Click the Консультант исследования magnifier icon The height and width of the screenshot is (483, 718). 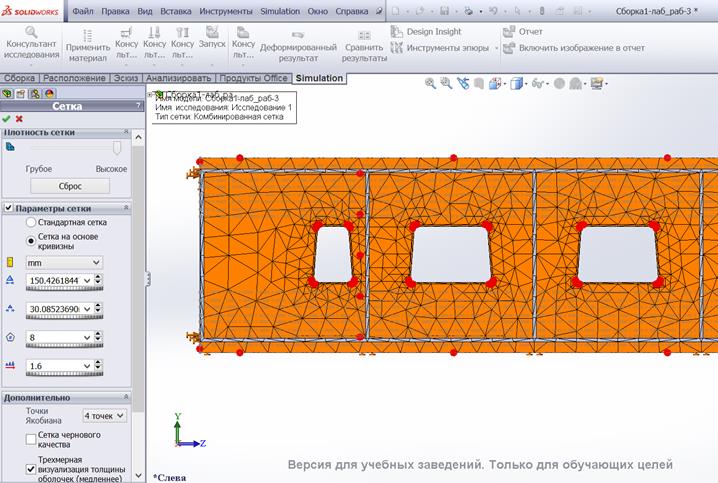(x=30, y=32)
